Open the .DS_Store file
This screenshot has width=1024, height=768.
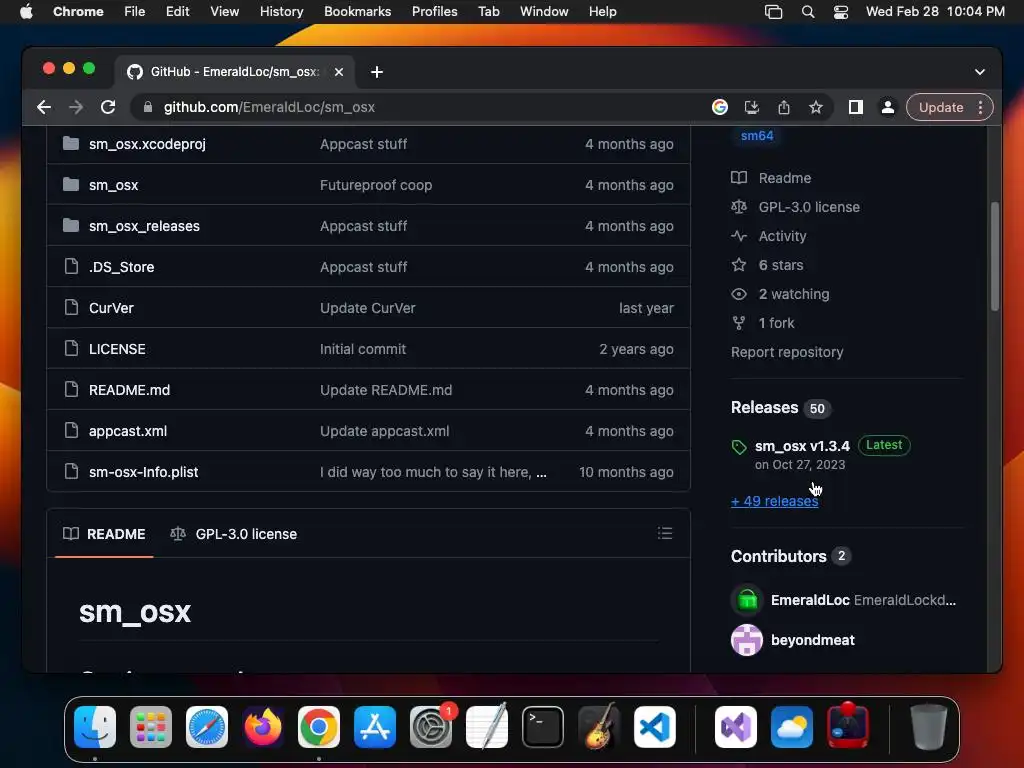point(121,267)
